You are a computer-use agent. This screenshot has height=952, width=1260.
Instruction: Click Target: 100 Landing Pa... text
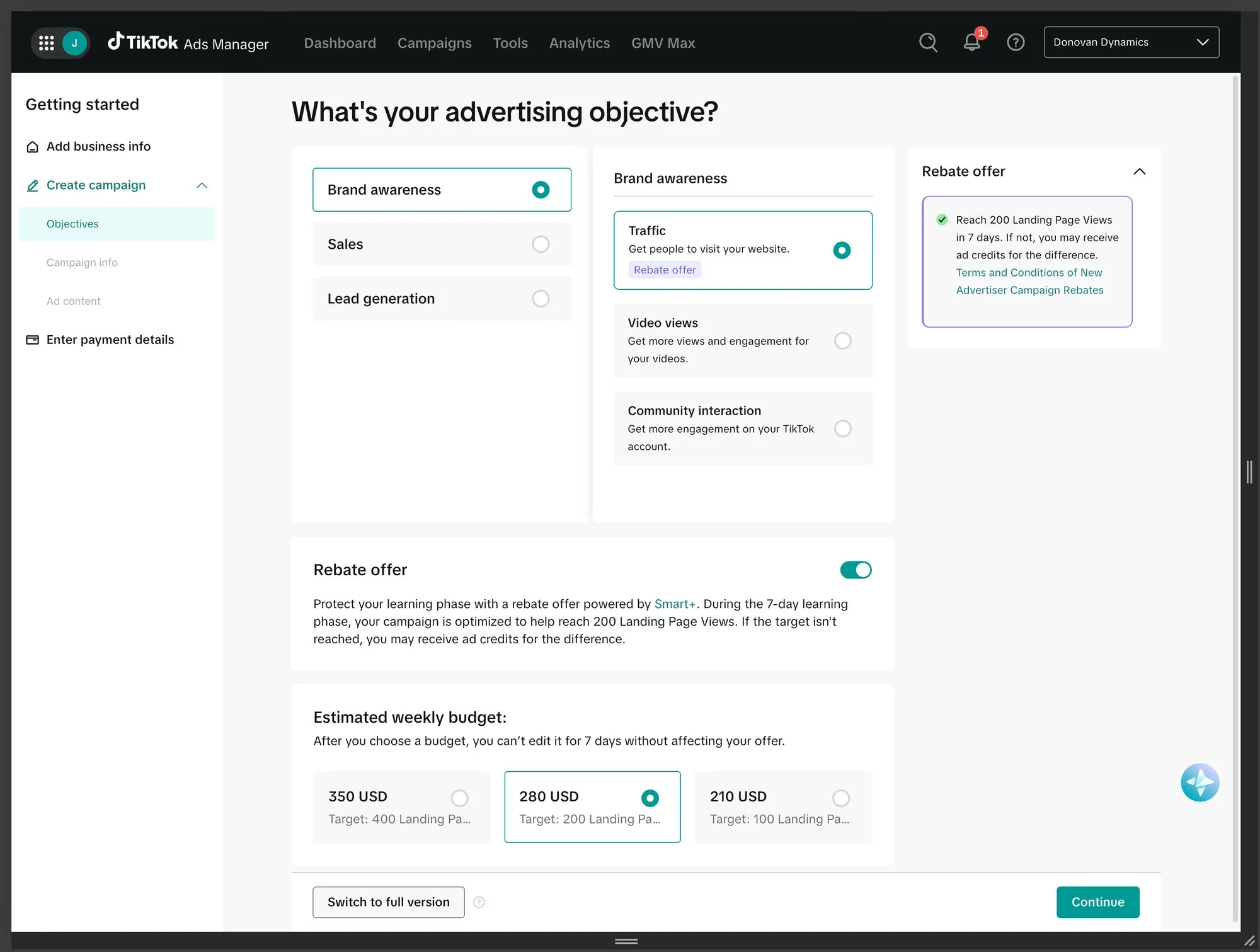pos(780,819)
